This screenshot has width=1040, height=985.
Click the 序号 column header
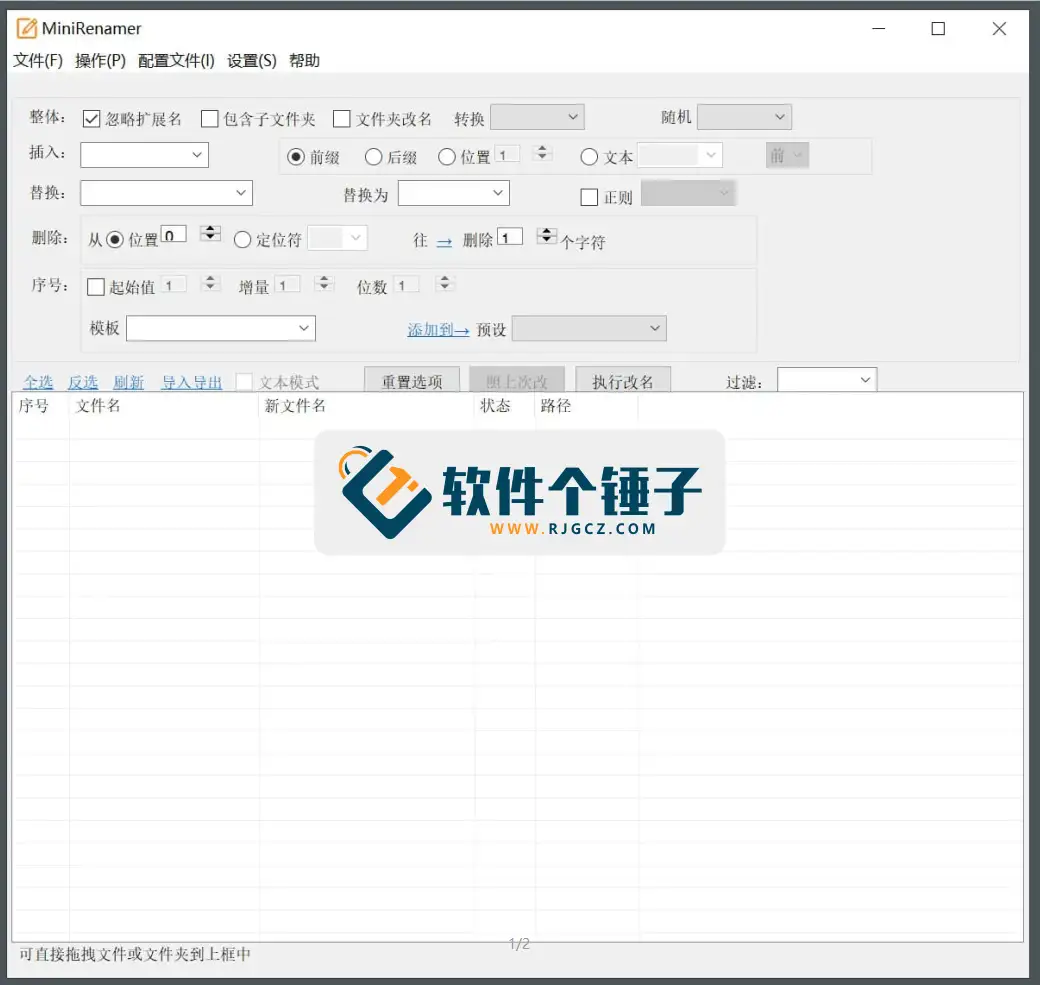click(40, 405)
